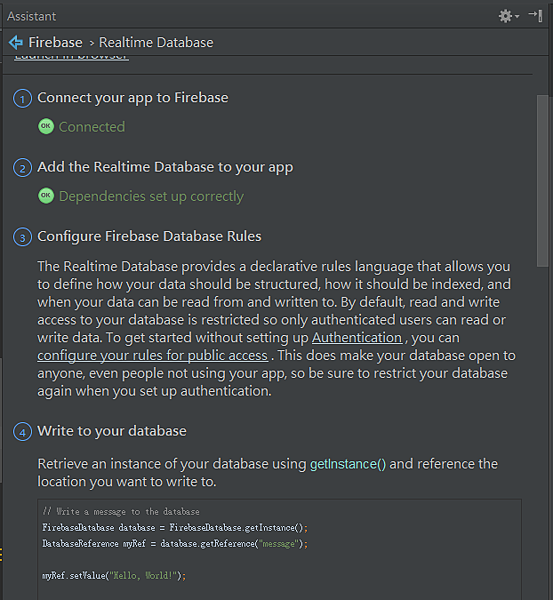Viewport: 553px width, 600px height.
Task: Click the vertical scrollbar thumb
Action: pyautogui.click(x=543, y=181)
